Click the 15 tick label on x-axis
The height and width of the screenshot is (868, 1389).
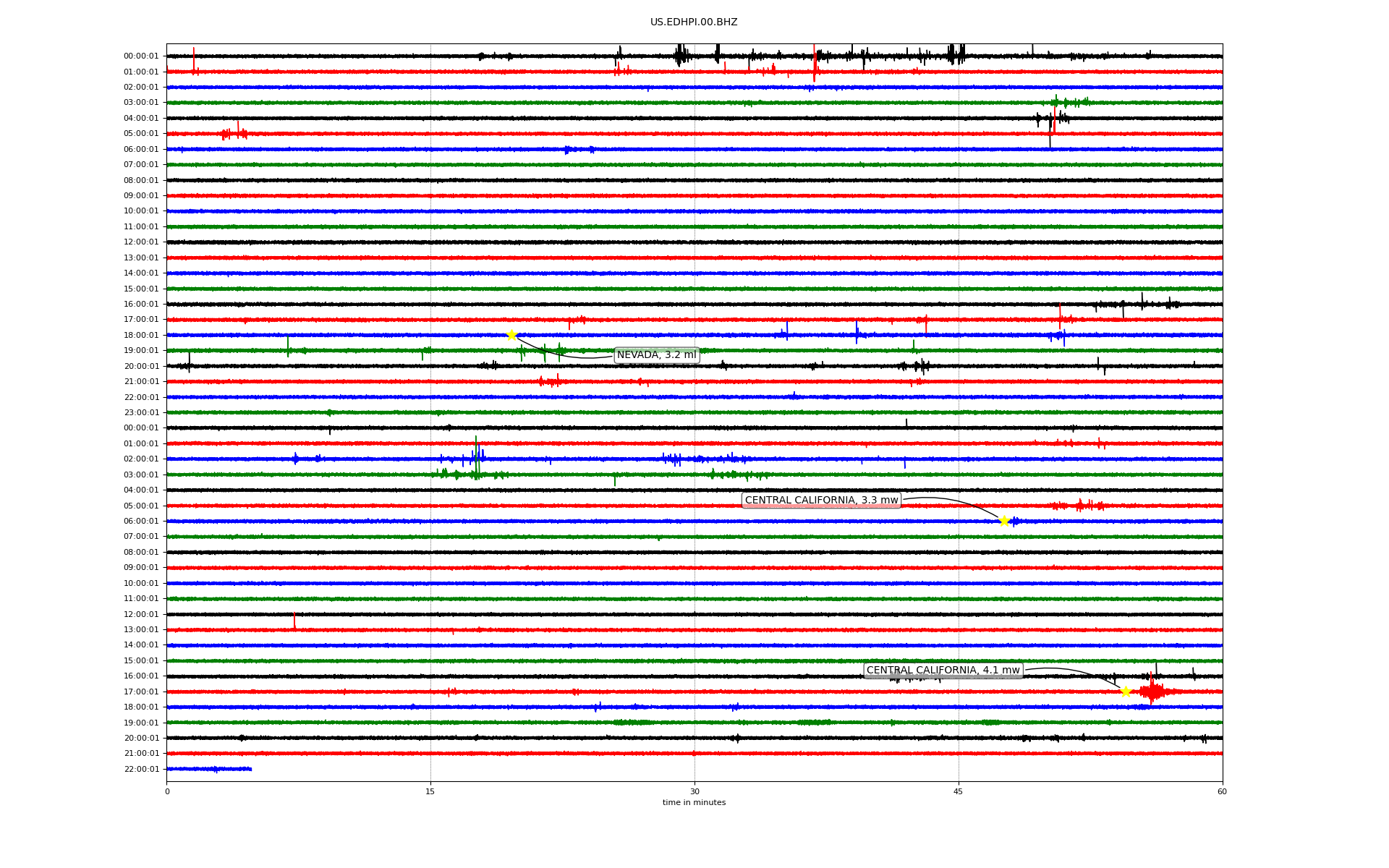430,791
